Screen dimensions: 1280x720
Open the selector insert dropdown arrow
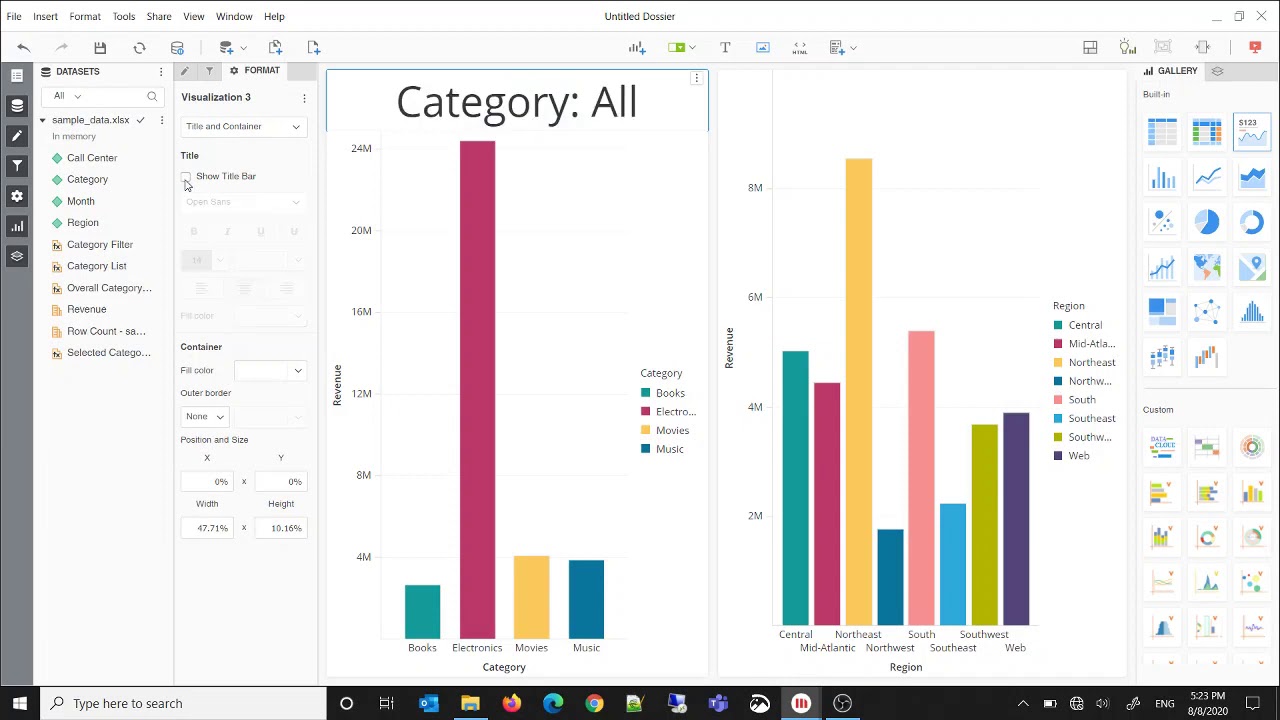point(692,48)
